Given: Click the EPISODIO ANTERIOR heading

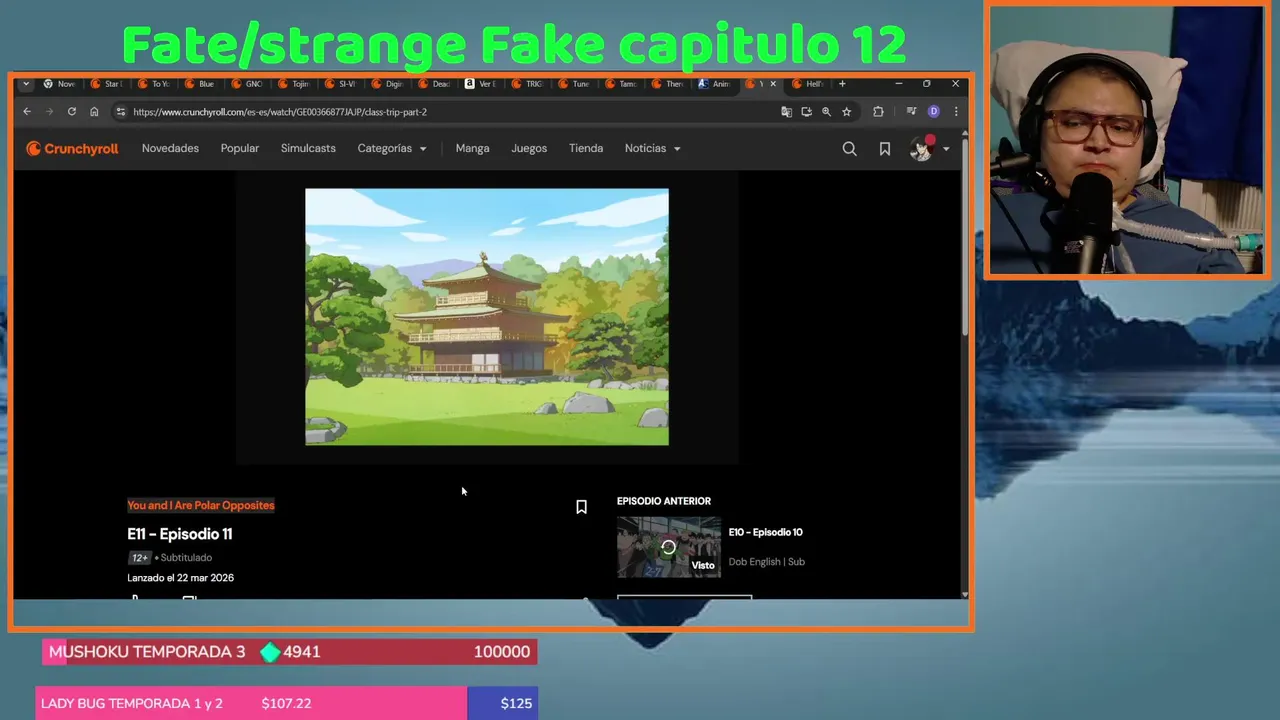Looking at the screenshot, I should (664, 501).
